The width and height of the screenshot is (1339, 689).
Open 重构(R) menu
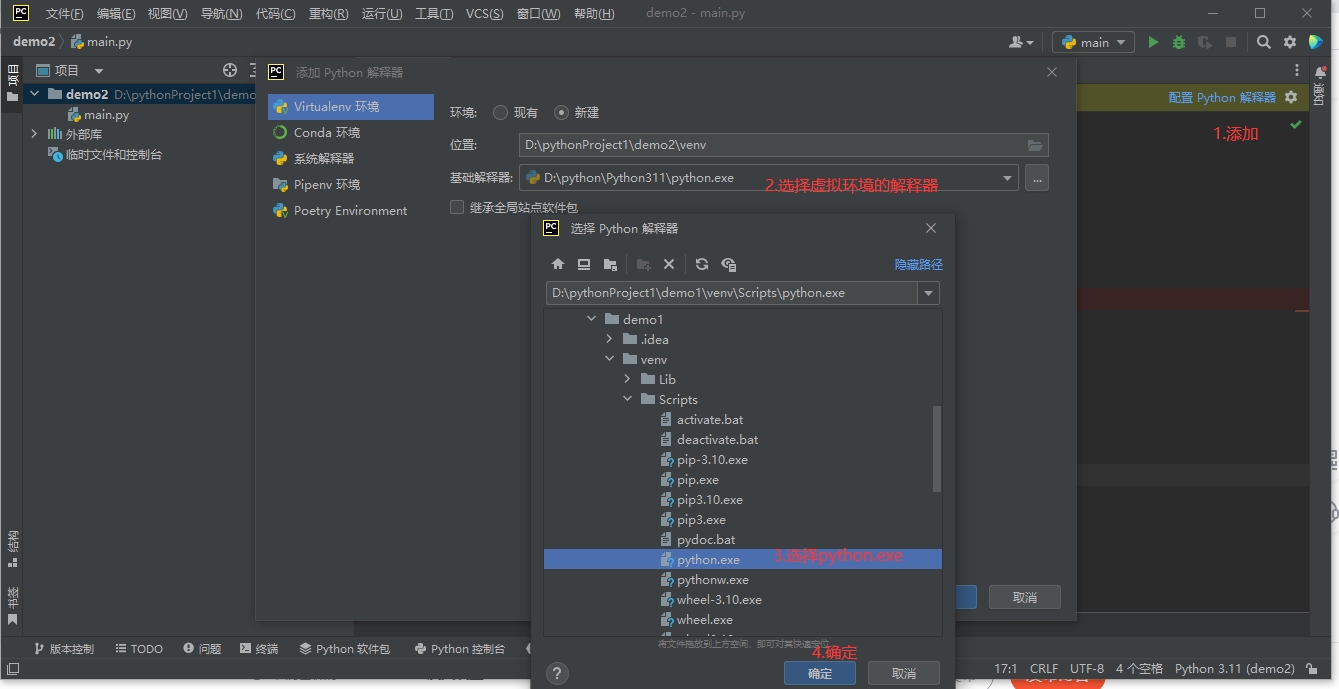328,14
